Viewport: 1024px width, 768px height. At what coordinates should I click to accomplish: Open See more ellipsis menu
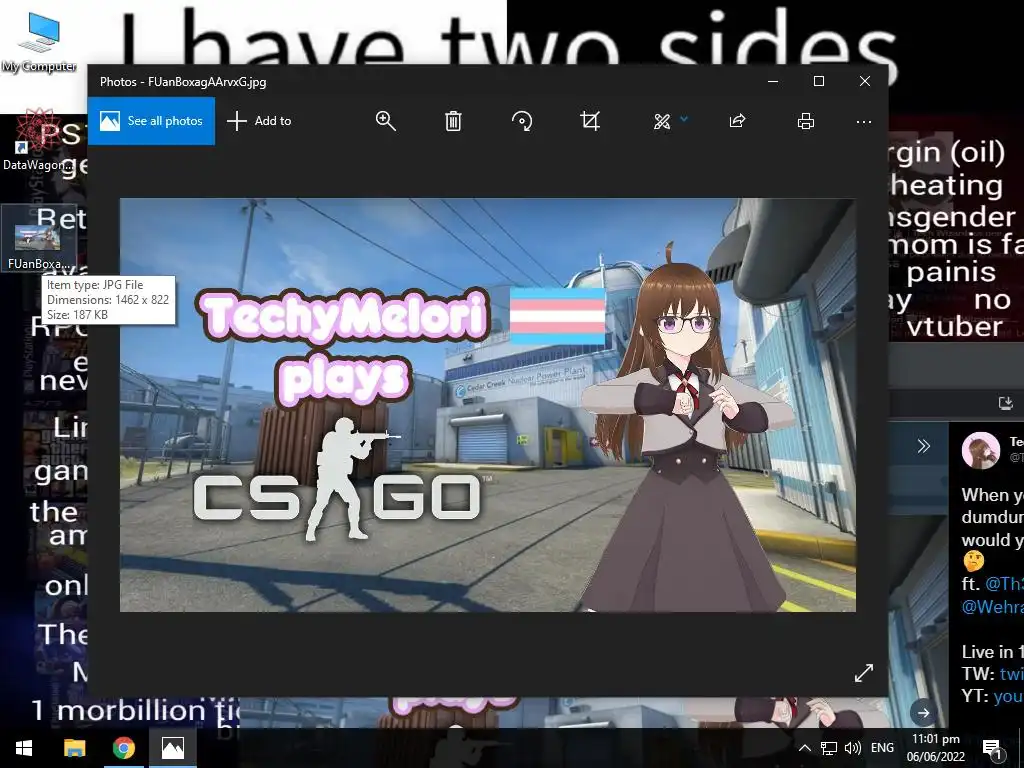pyautogui.click(x=864, y=121)
